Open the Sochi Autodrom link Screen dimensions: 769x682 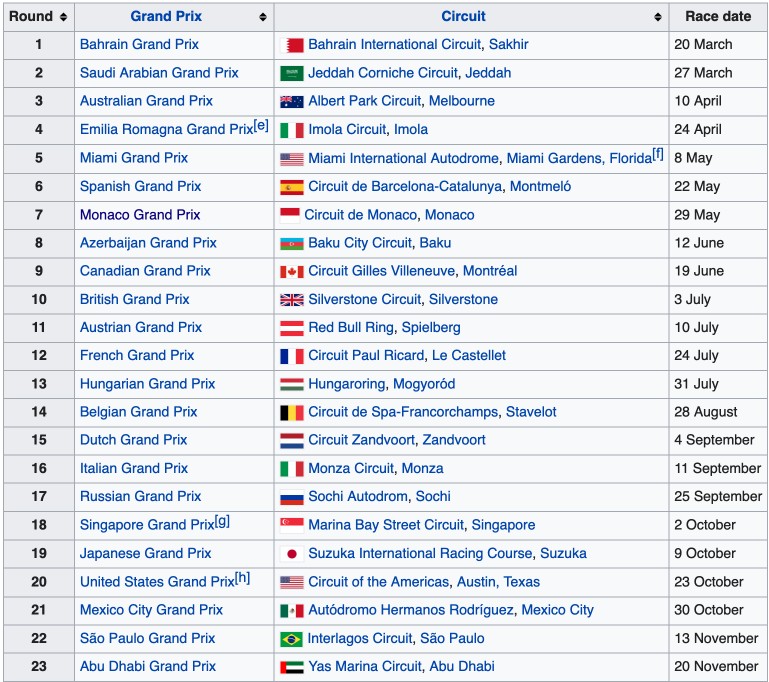(x=358, y=497)
